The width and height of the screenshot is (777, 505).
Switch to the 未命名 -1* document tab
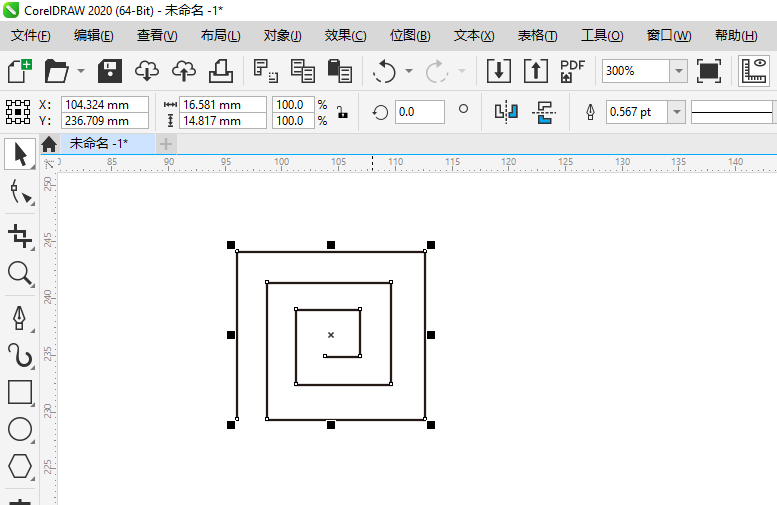[x=107, y=144]
